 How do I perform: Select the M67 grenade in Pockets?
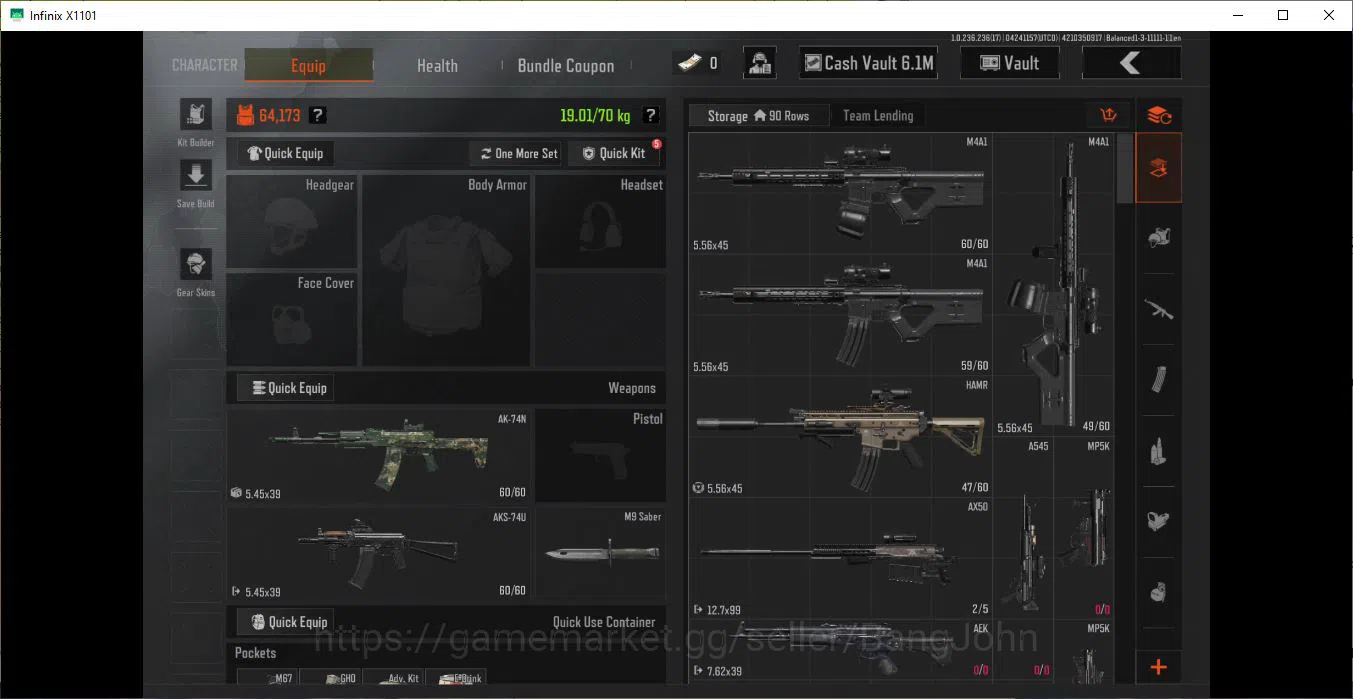266,677
